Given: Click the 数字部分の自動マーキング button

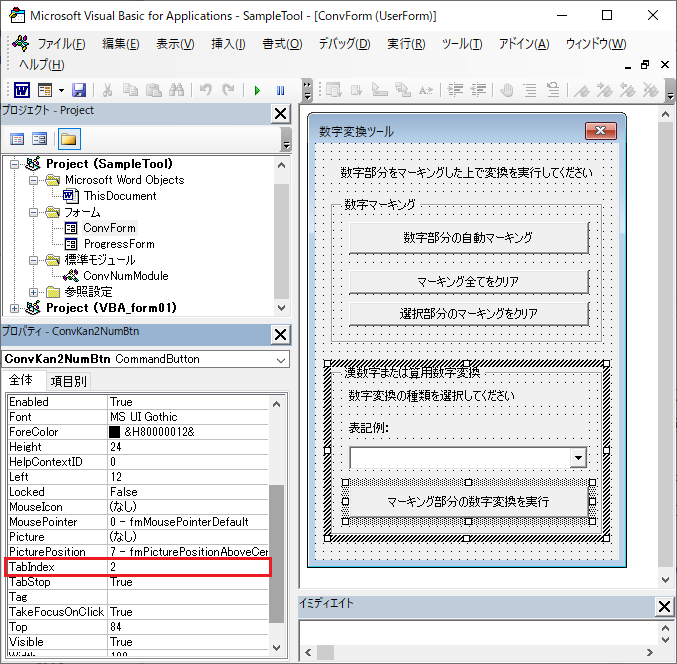Looking at the screenshot, I should coord(469,238).
